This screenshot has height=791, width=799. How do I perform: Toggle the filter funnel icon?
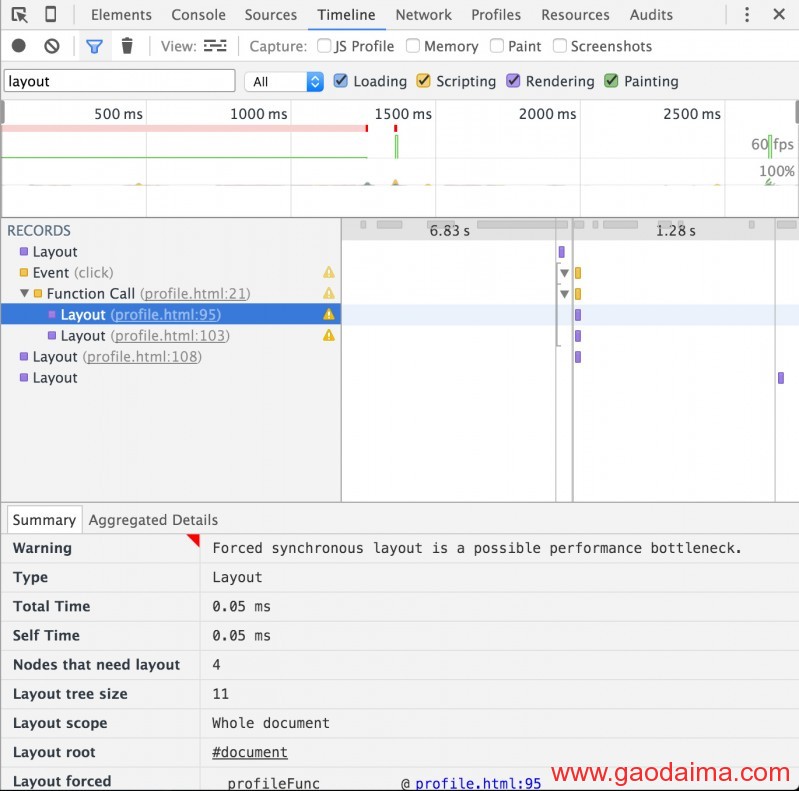[x=94, y=46]
